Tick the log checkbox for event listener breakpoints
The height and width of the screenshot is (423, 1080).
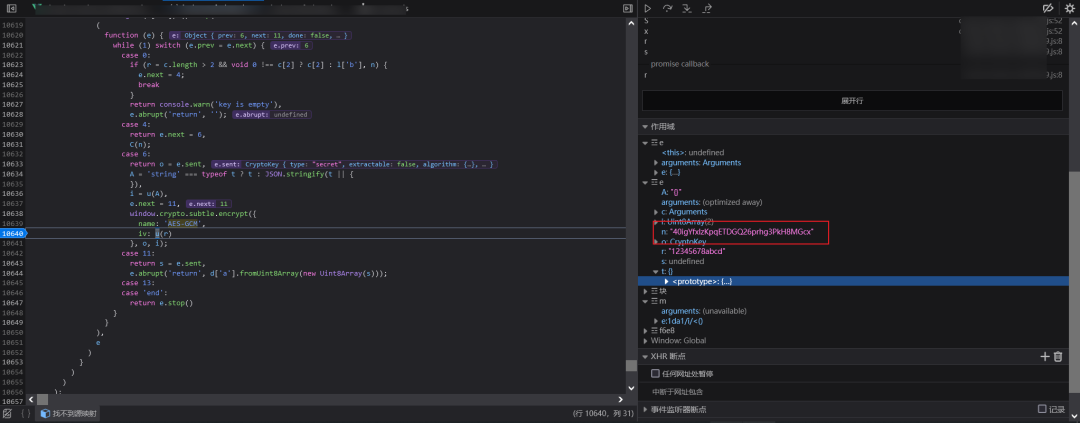(1041, 409)
